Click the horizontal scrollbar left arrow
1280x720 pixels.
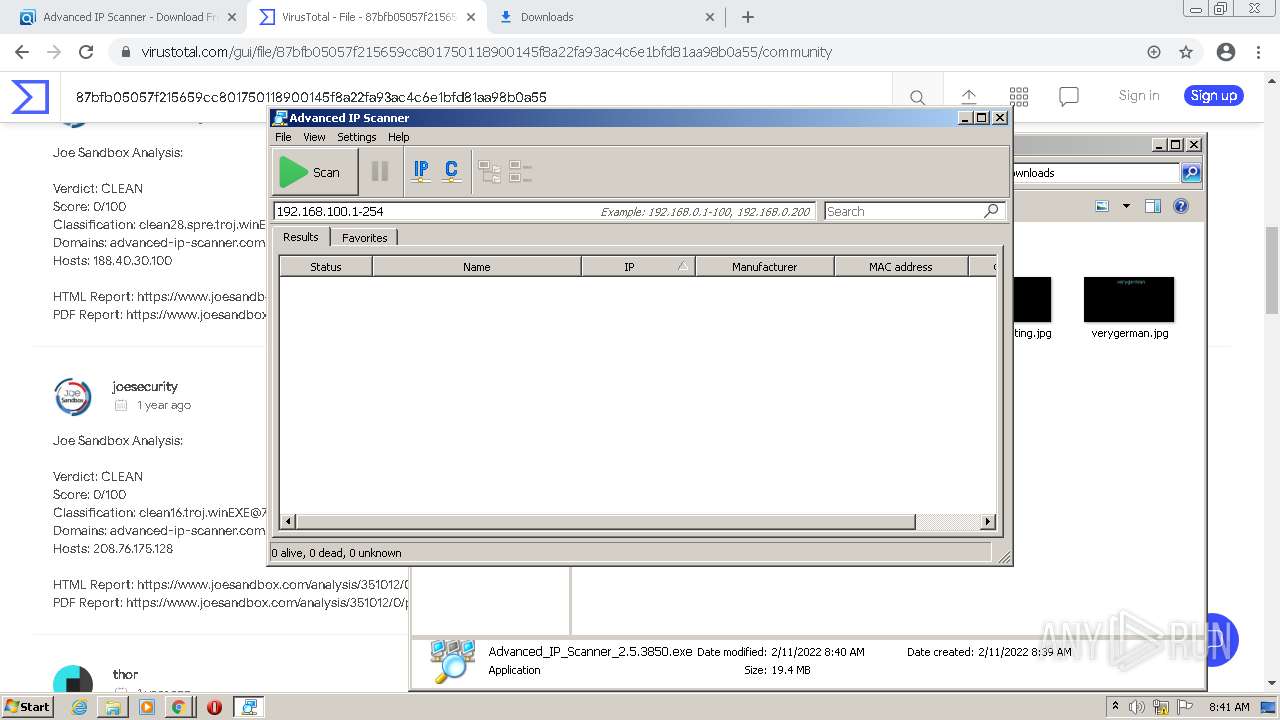pyautogui.click(x=288, y=521)
